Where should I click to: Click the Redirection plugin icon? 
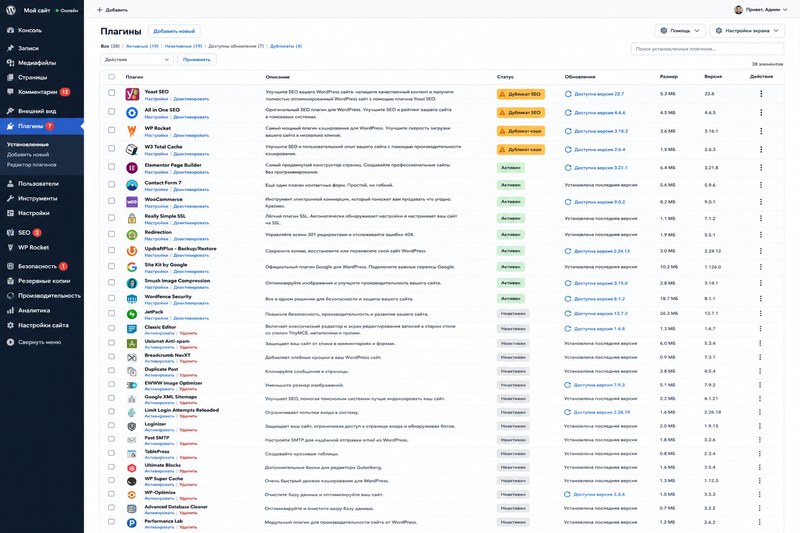132,235
